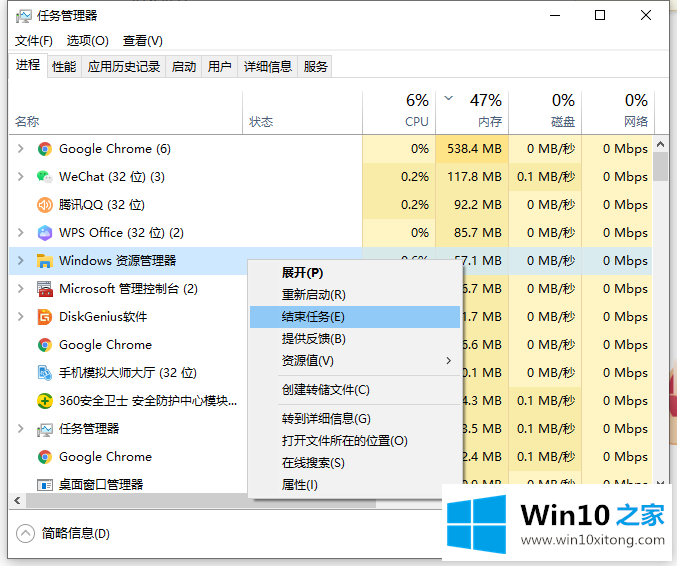Sort by the 状态 column header
This screenshot has height=566, width=677.
click(303, 112)
